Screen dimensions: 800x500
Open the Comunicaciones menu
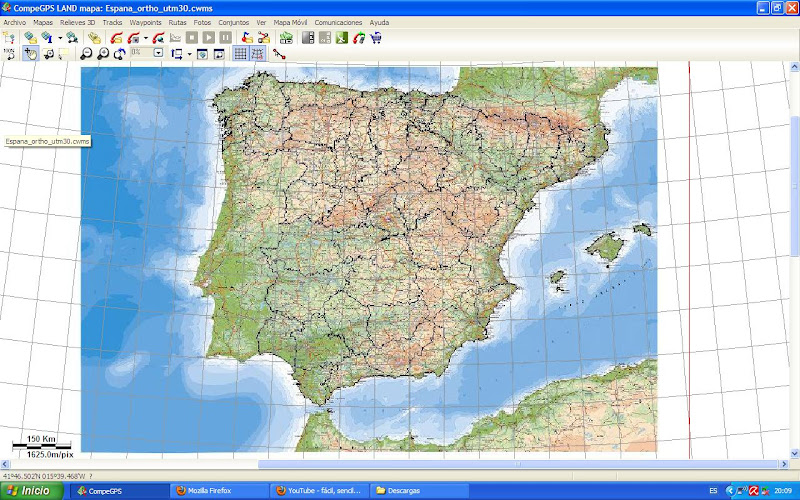tap(338, 22)
